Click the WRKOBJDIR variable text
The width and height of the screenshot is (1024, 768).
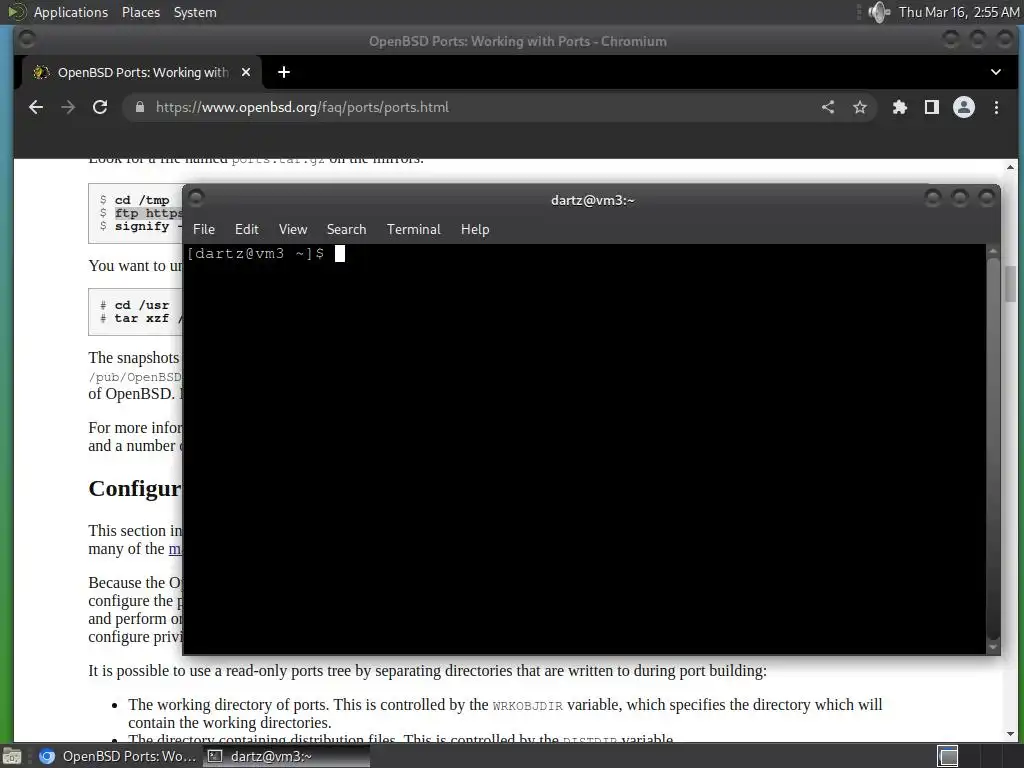[528, 706]
